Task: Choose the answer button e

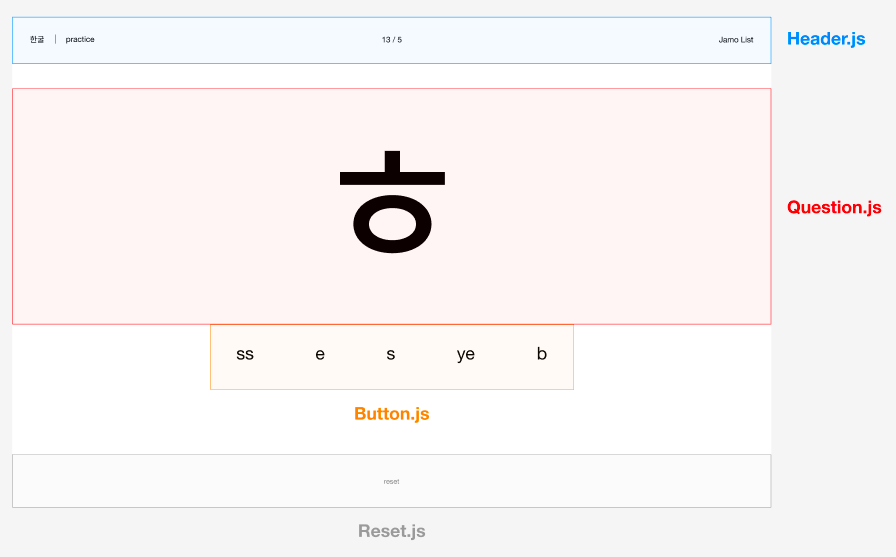Action: [320, 355]
